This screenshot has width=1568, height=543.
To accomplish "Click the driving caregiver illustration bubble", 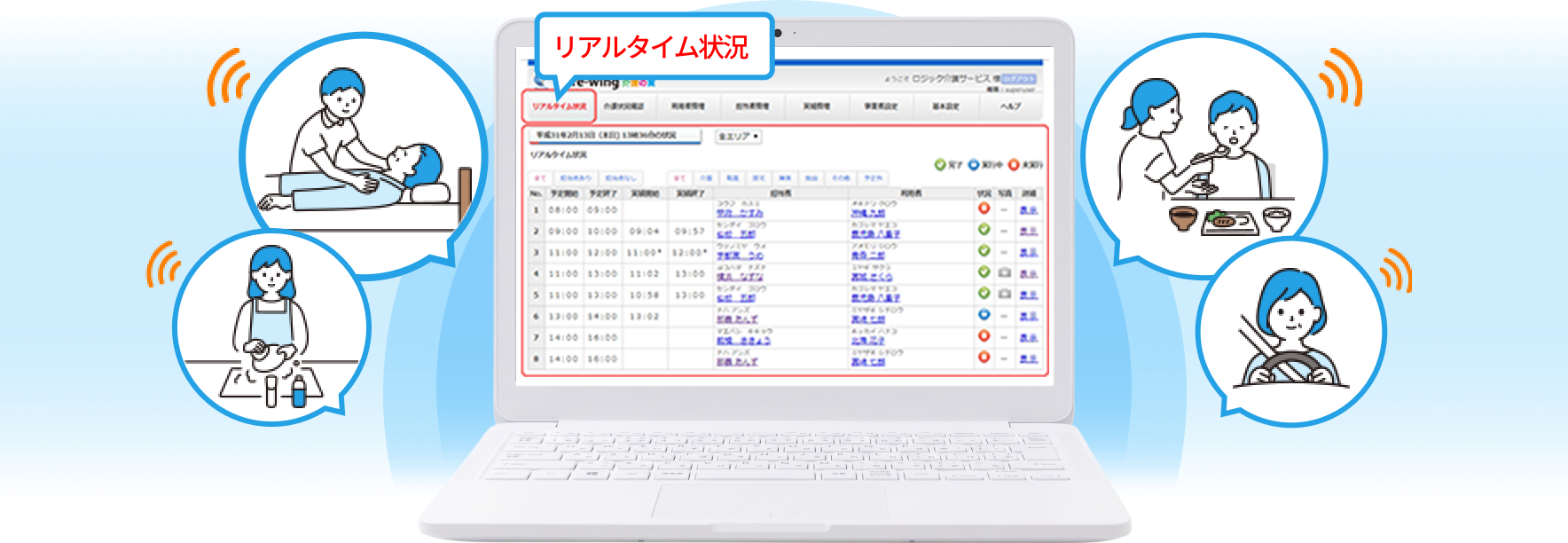I will pos(1290,333).
